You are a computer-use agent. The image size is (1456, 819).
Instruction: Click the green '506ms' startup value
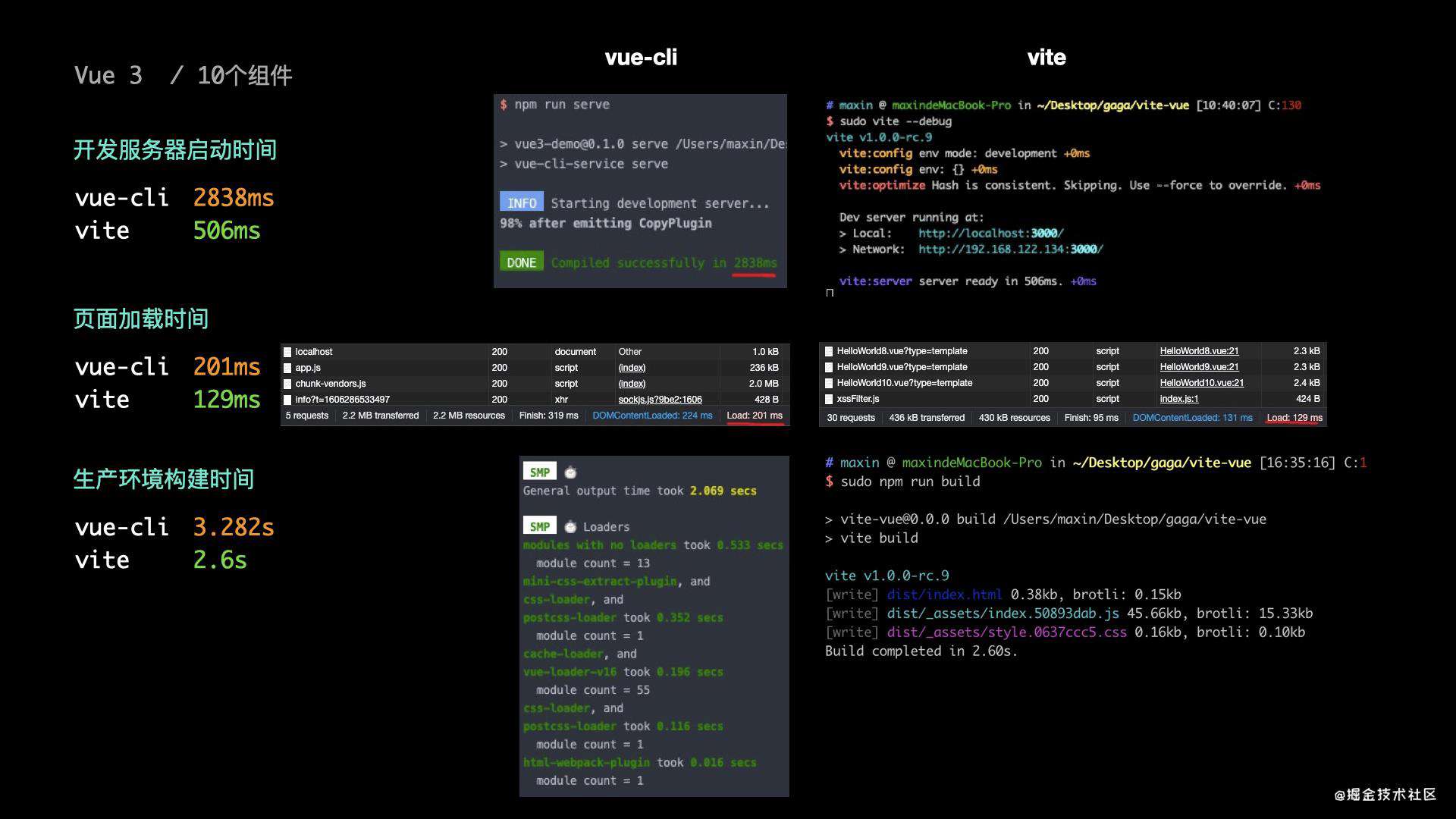pyautogui.click(x=227, y=231)
